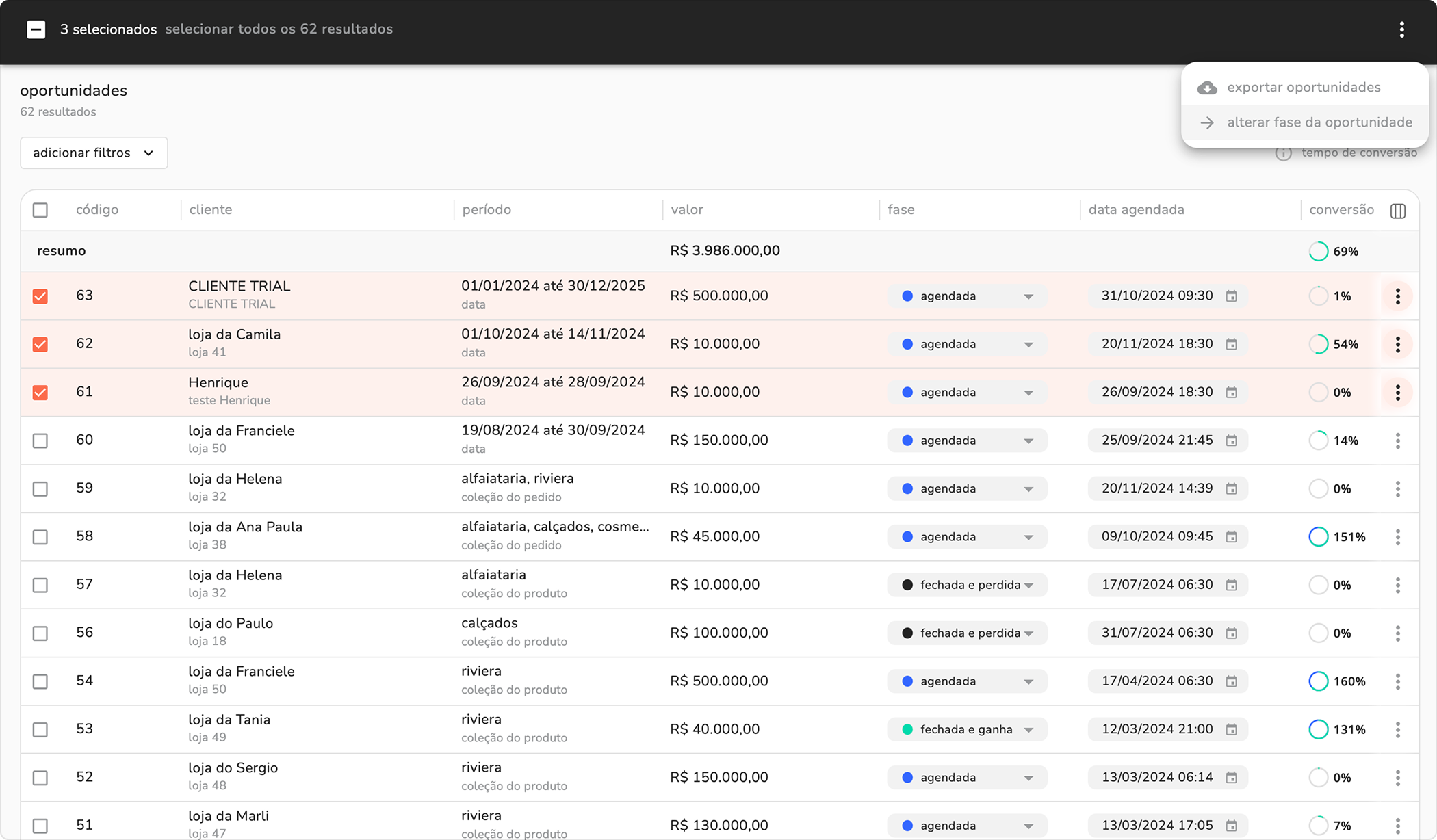Image resolution: width=1437 pixels, height=840 pixels.
Task: Click the info icon beside tempo de conversão
Action: 1283,153
